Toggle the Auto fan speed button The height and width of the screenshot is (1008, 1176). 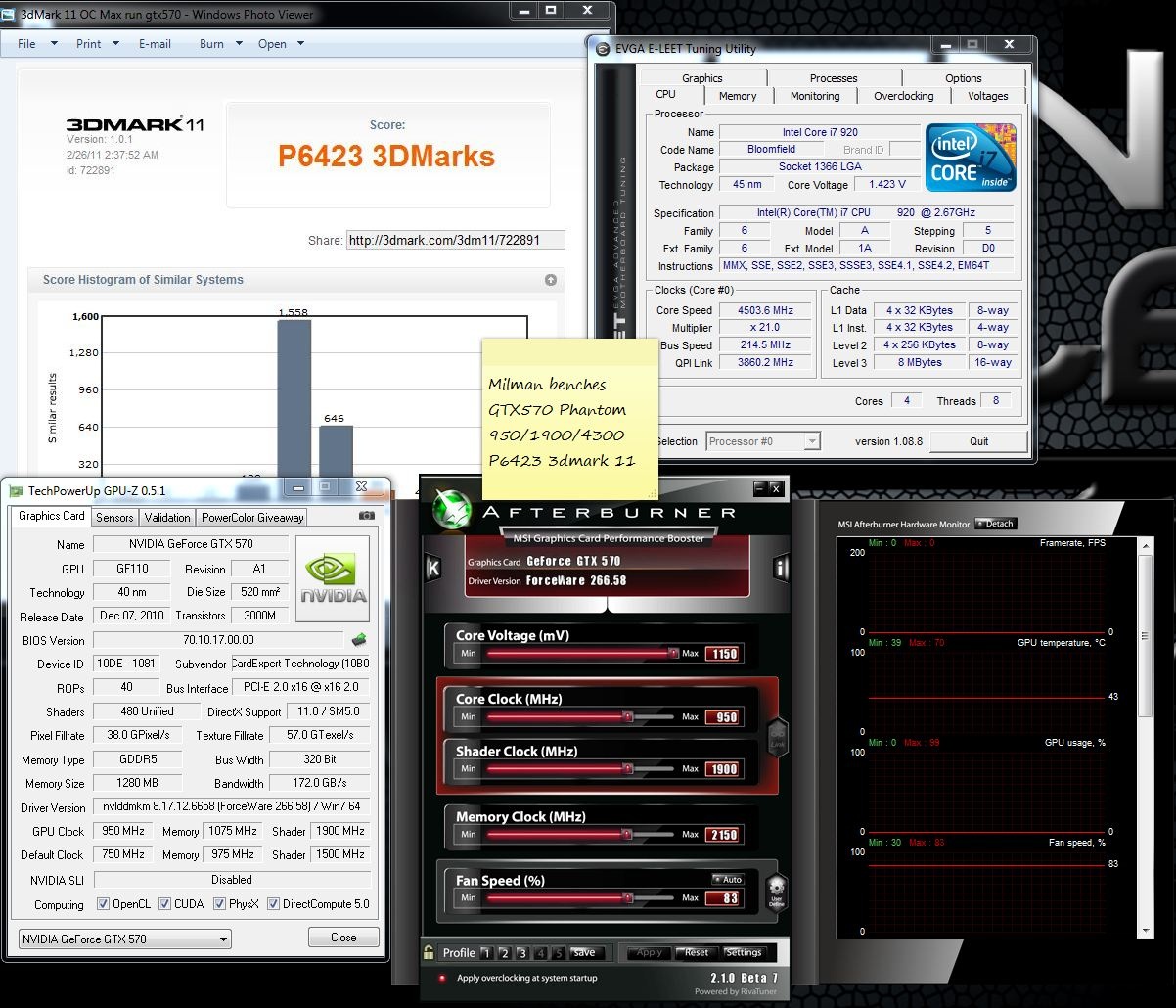[x=727, y=879]
